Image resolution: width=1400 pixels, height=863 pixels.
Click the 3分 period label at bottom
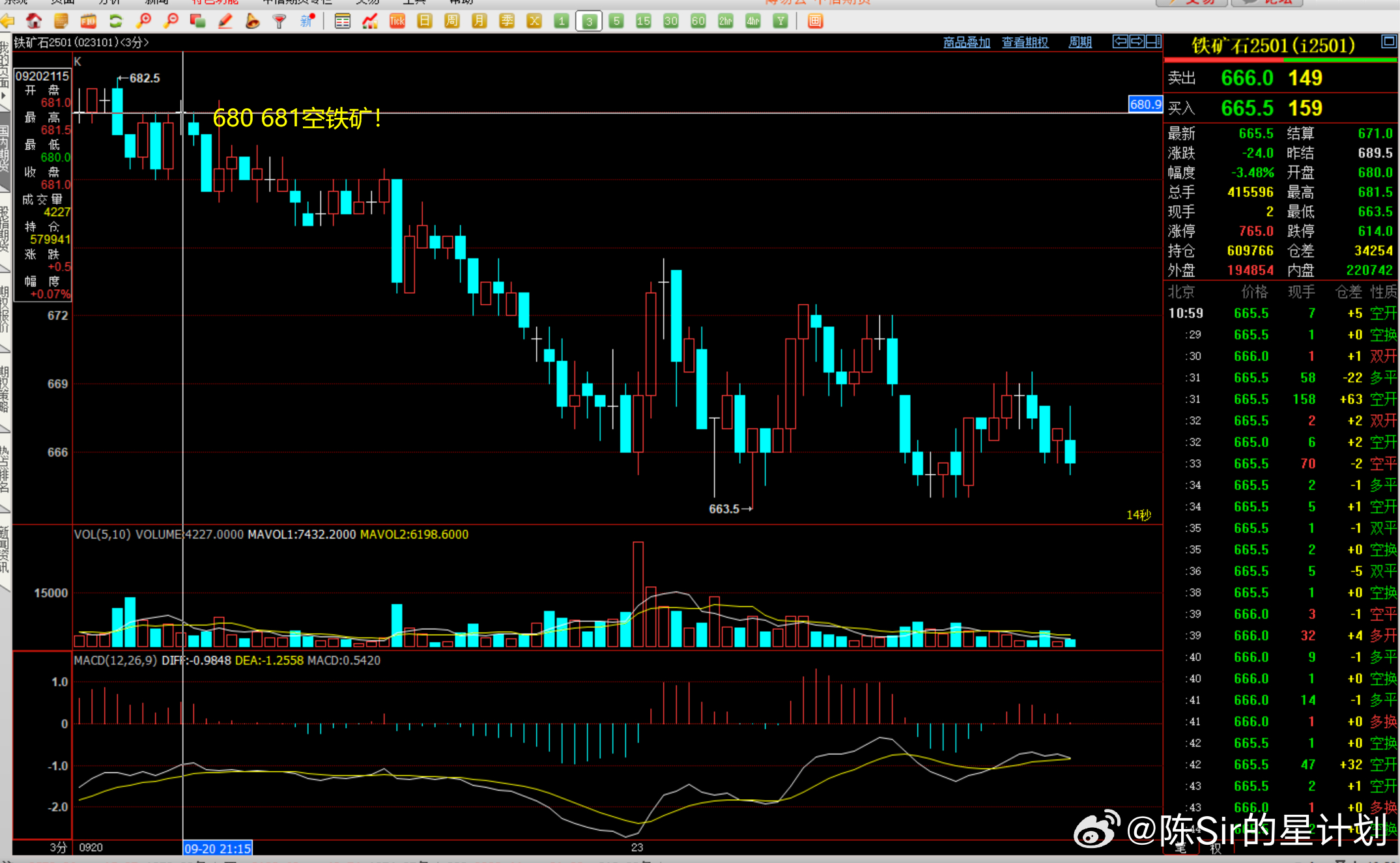click(59, 847)
